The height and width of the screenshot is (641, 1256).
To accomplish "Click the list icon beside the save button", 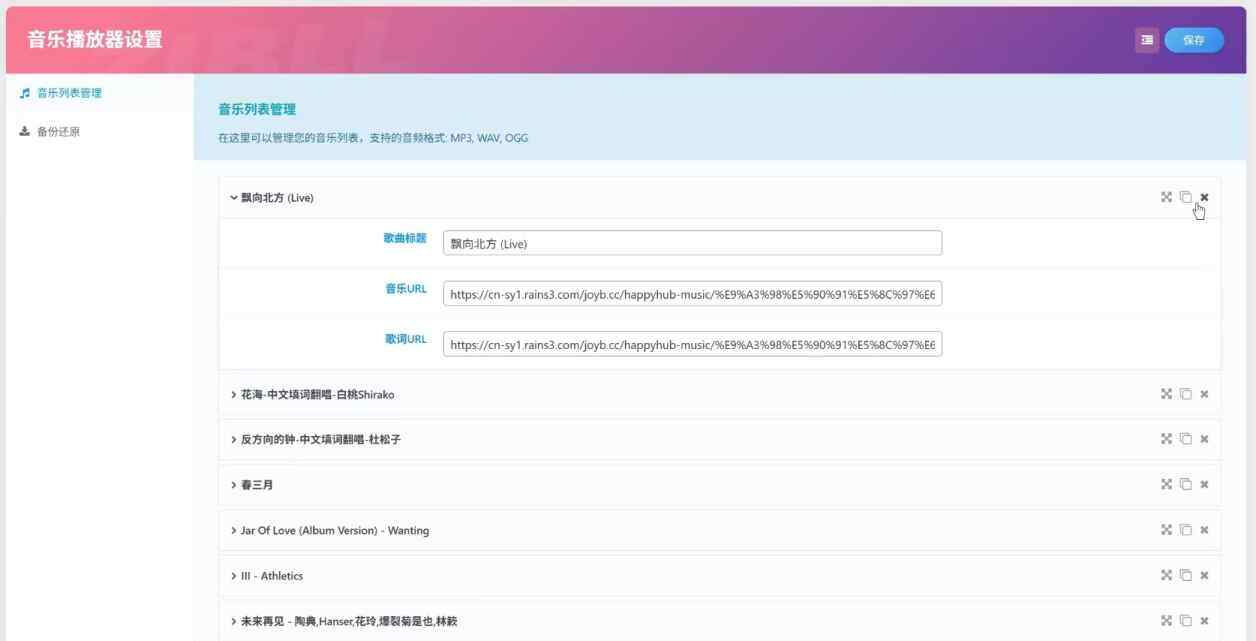I will tap(1146, 40).
